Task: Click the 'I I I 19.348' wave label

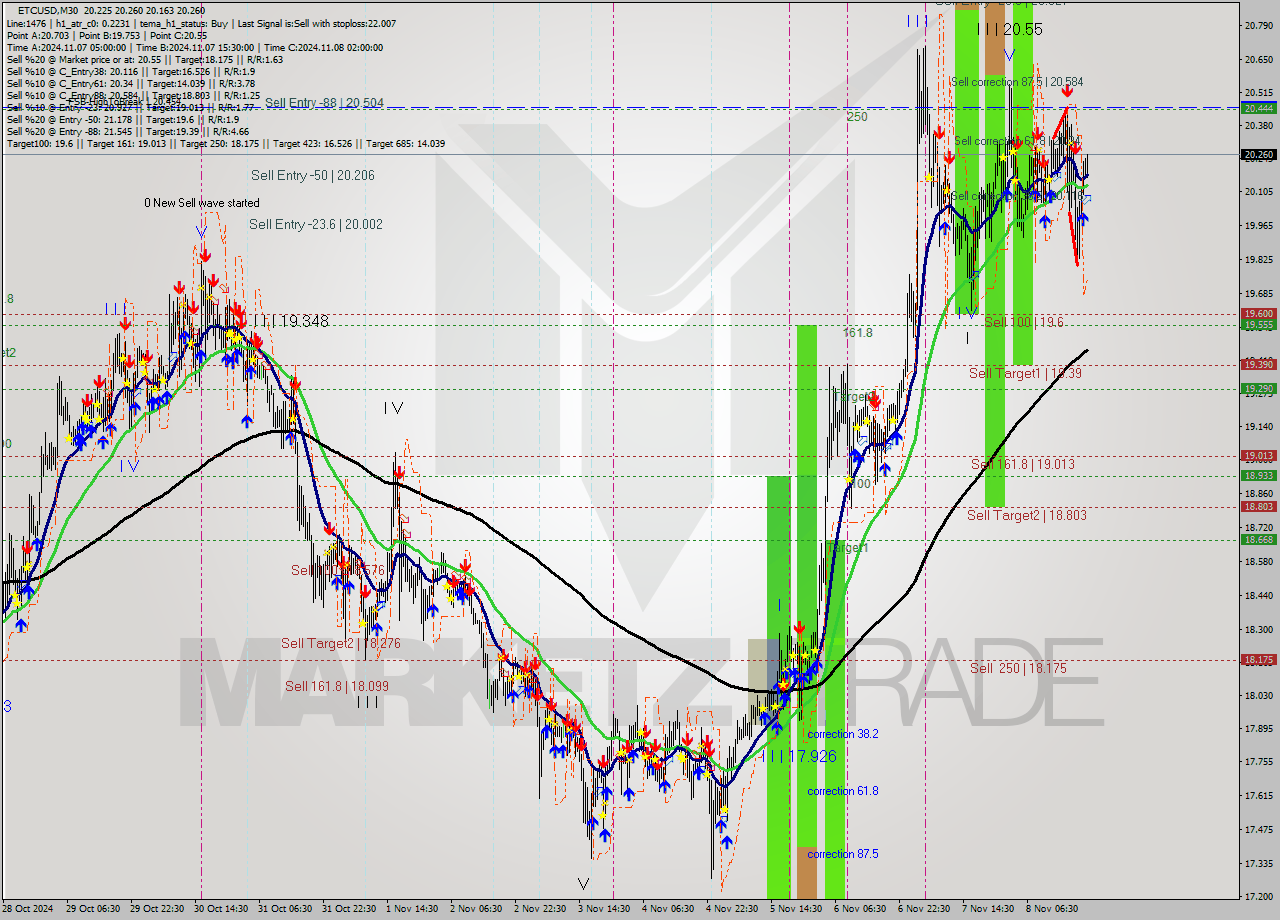Action: click(x=290, y=322)
